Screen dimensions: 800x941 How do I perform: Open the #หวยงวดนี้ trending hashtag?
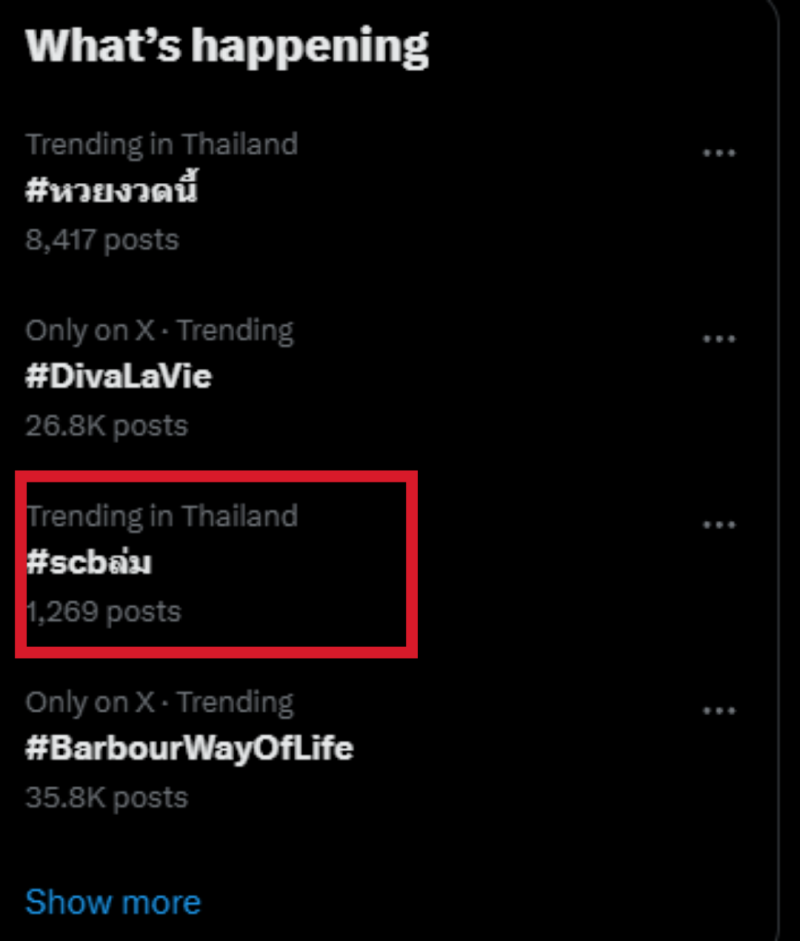[x=112, y=190]
